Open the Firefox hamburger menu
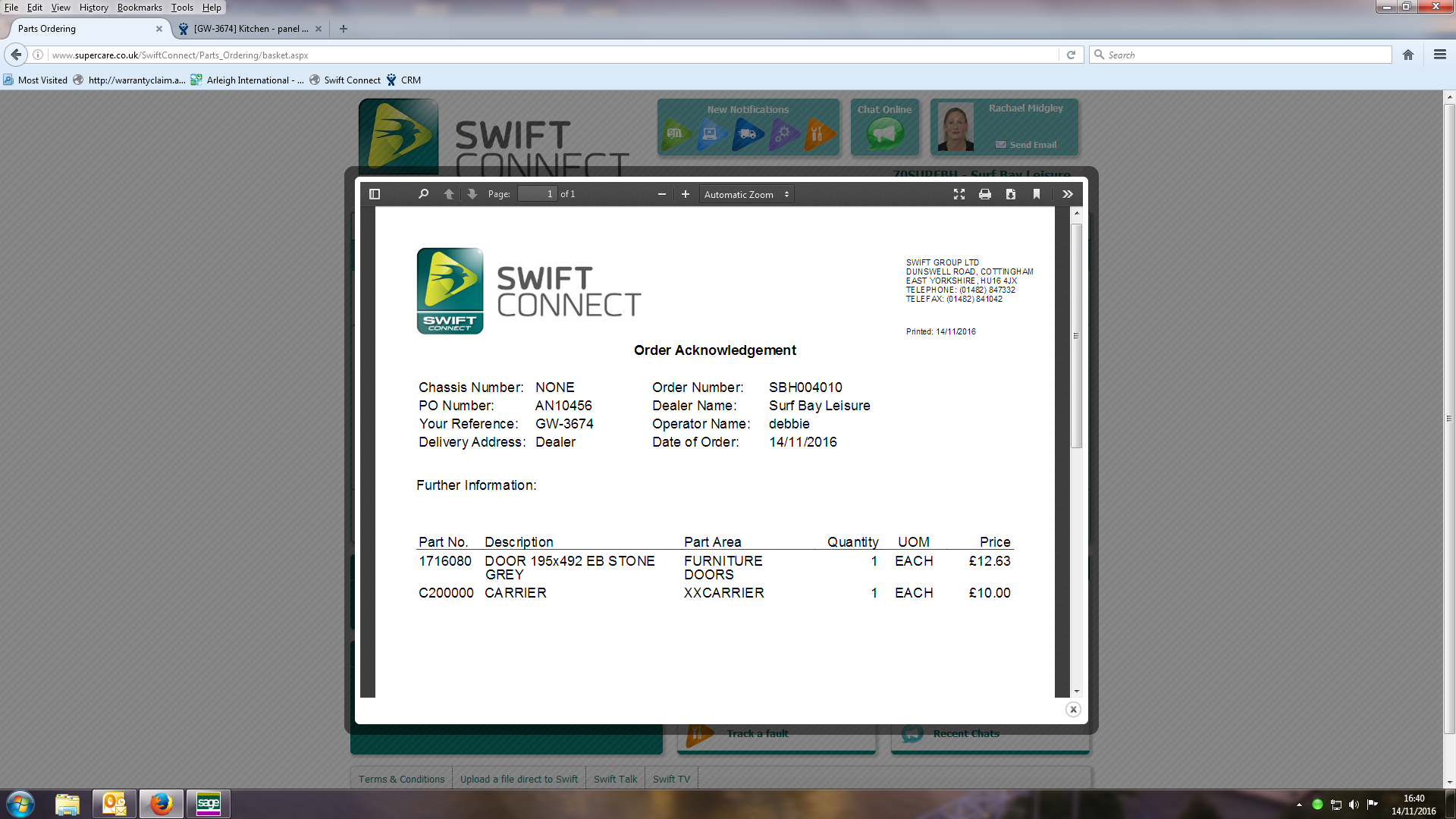Screen dimensions: 1456x819 click(x=1439, y=55)
